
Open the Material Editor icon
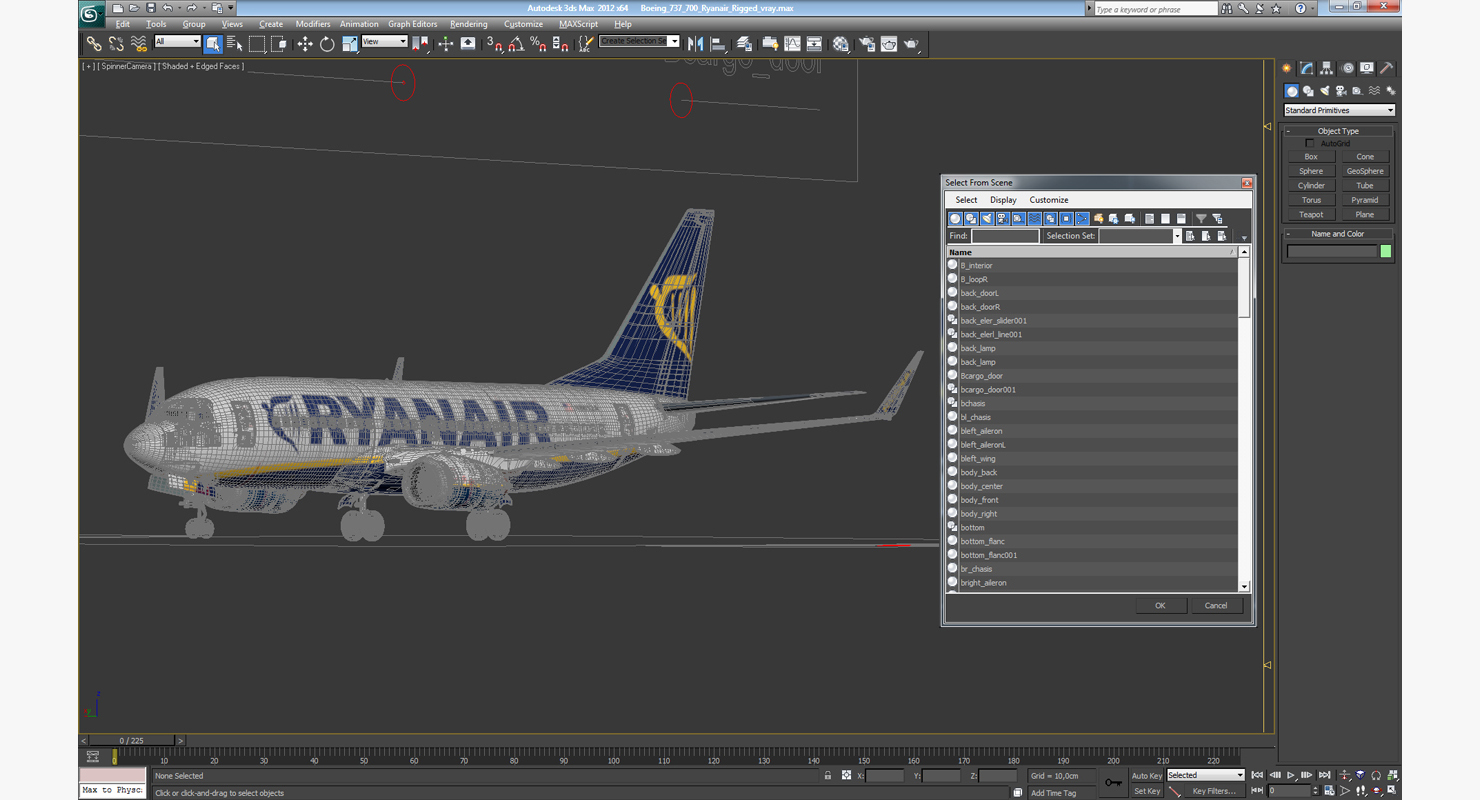(x=841, y=44)
